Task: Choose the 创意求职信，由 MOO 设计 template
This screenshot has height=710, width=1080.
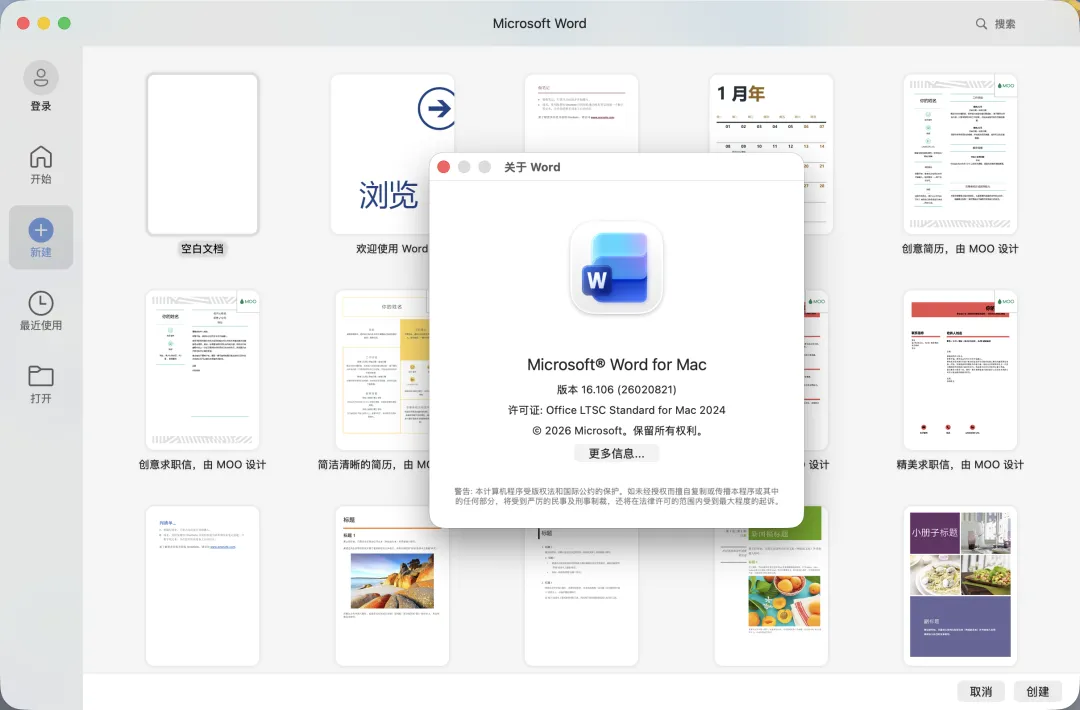Action: pyautogui.click(x=202, y=370)
